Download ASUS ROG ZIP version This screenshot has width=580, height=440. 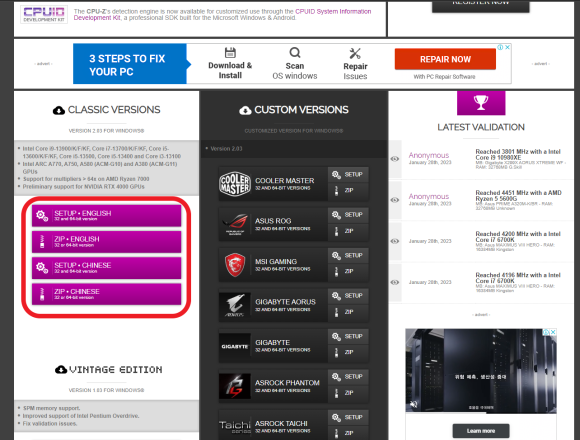[x=348, y=231]
